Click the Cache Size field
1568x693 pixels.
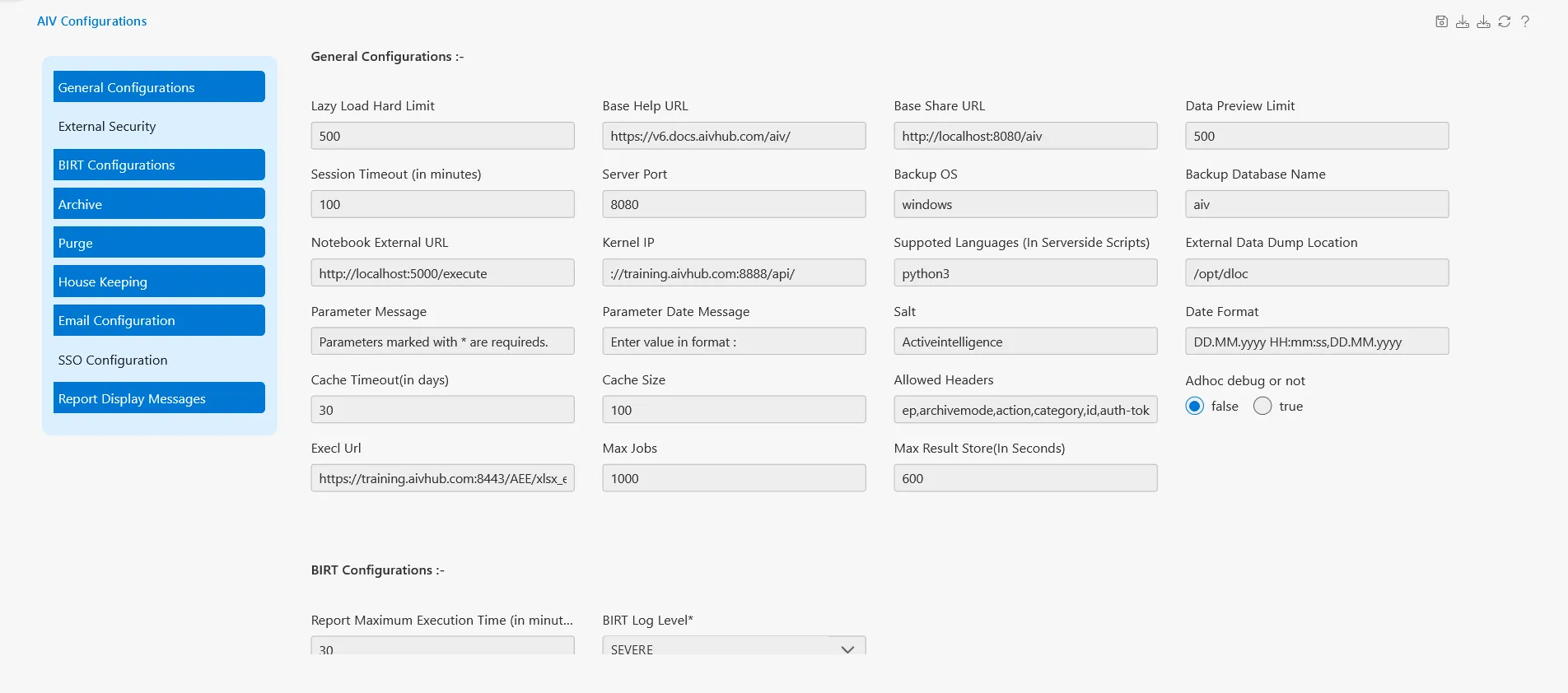point(734,409)
